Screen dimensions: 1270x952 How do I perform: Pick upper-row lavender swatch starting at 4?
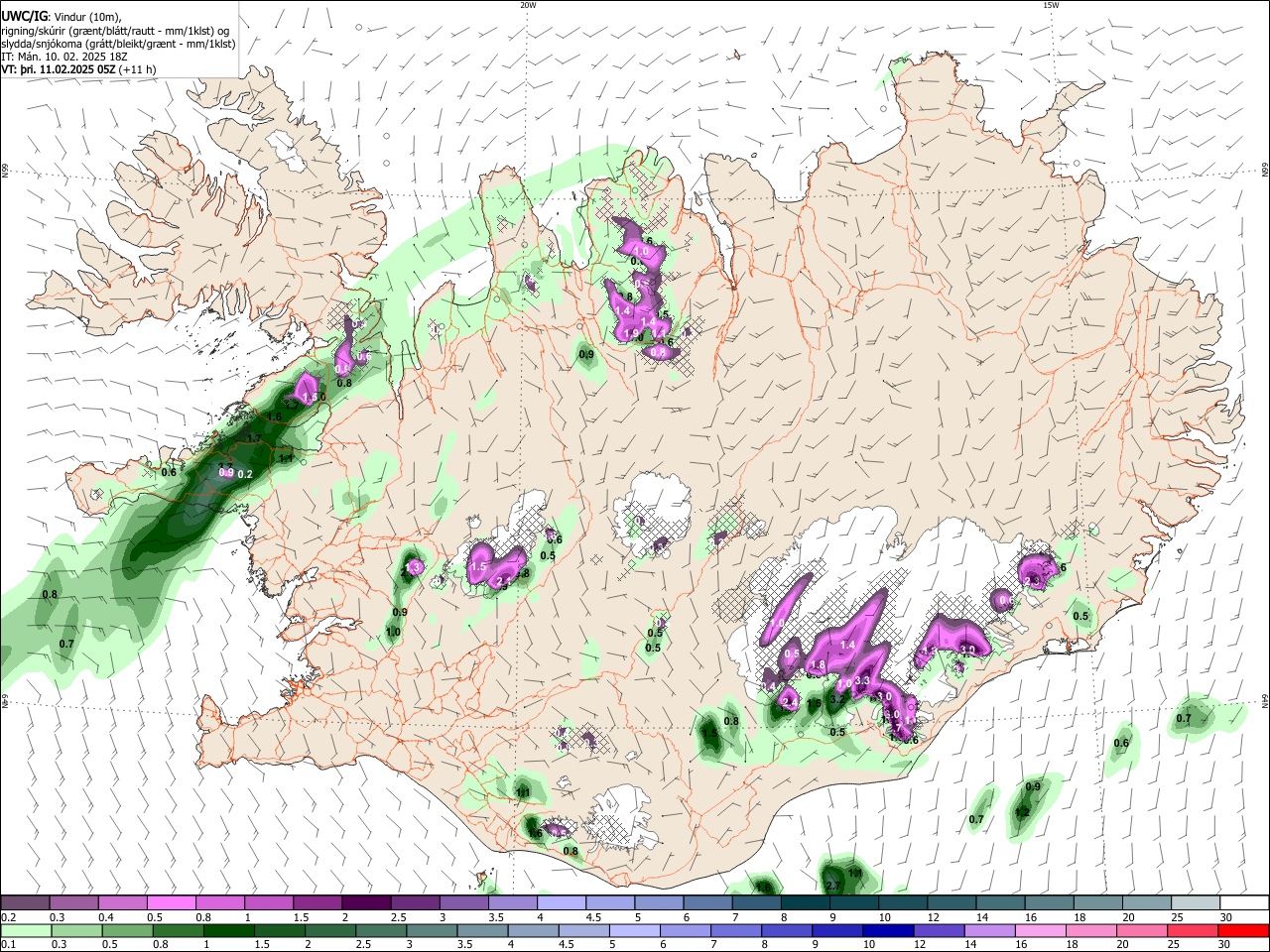562,902
